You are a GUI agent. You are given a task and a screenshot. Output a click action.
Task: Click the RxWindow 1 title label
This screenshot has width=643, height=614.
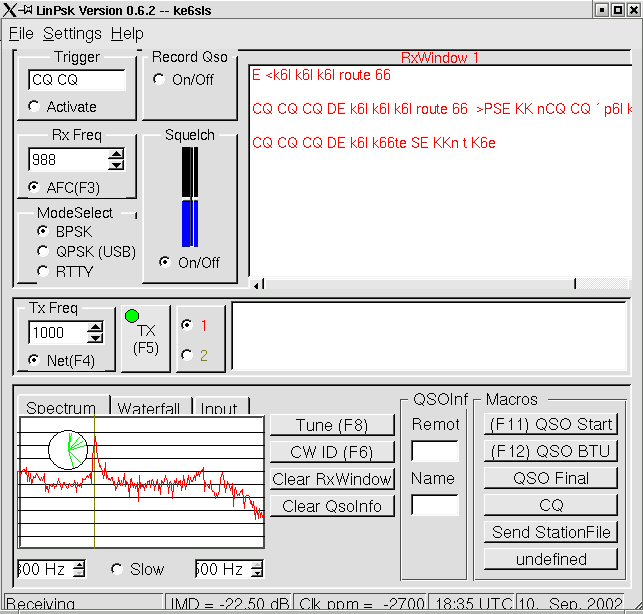coord(440,58)
